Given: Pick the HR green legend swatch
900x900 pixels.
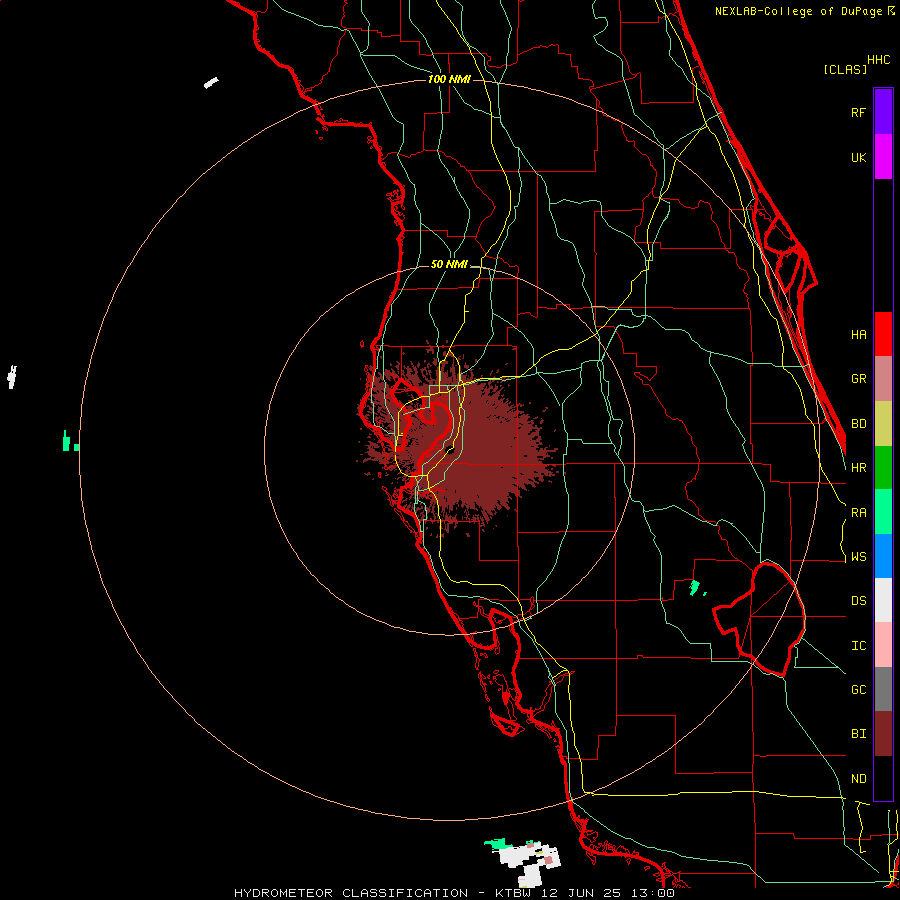Looking at the screenshot, I should point(883,468).
